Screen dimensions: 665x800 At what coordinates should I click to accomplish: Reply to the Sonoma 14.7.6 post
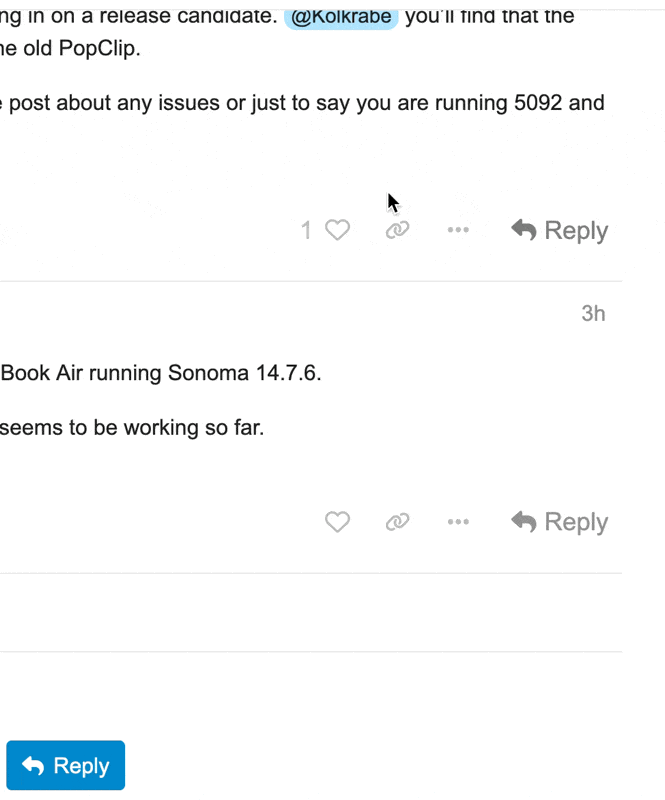(x=560, y=522)
